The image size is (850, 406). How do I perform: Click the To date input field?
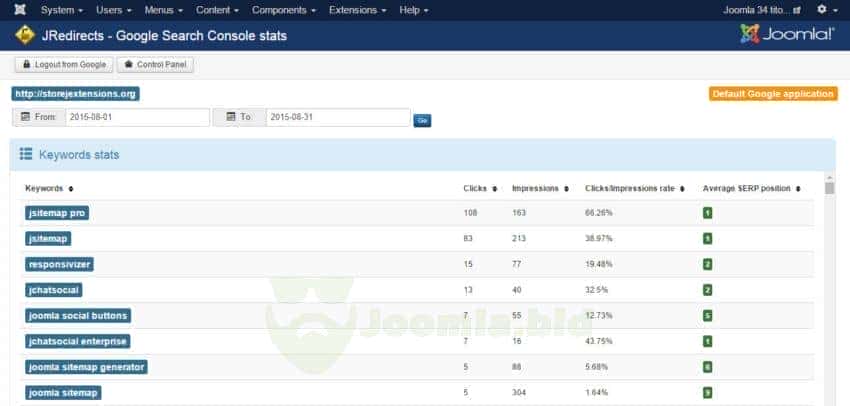point(338,117)
